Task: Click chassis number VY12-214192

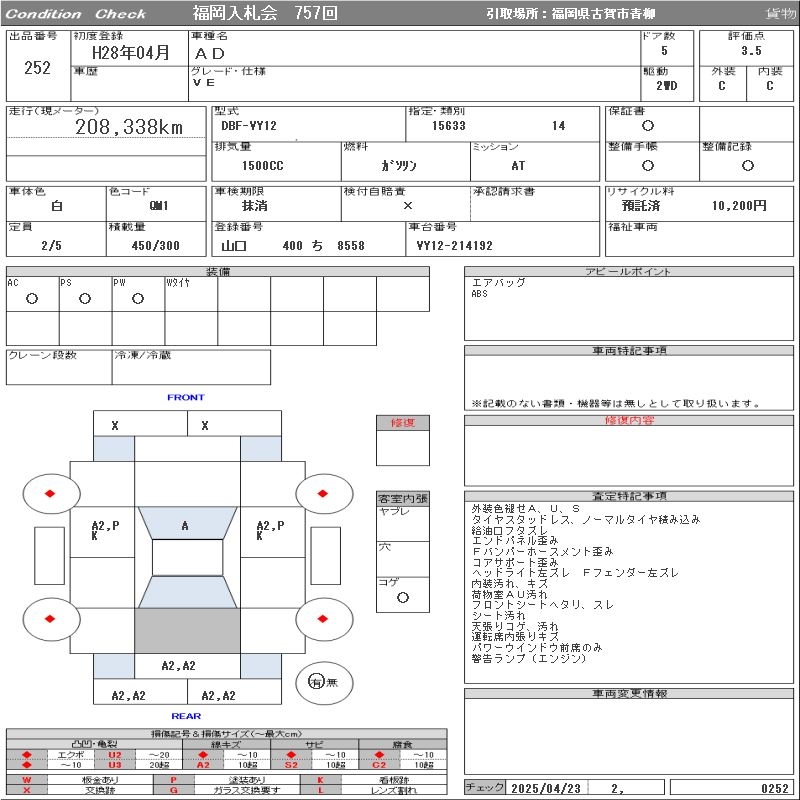Action: pyautogui.click(x=455, y=245)
